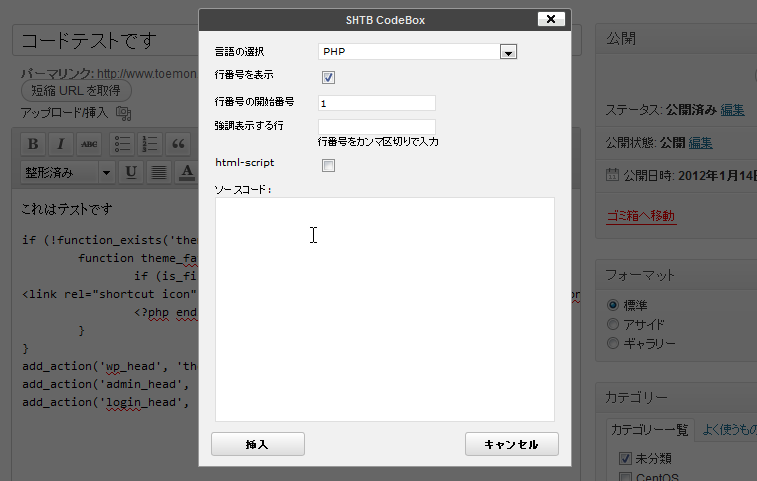
Task: Toggle underline formatting
Action: (131, 172)
